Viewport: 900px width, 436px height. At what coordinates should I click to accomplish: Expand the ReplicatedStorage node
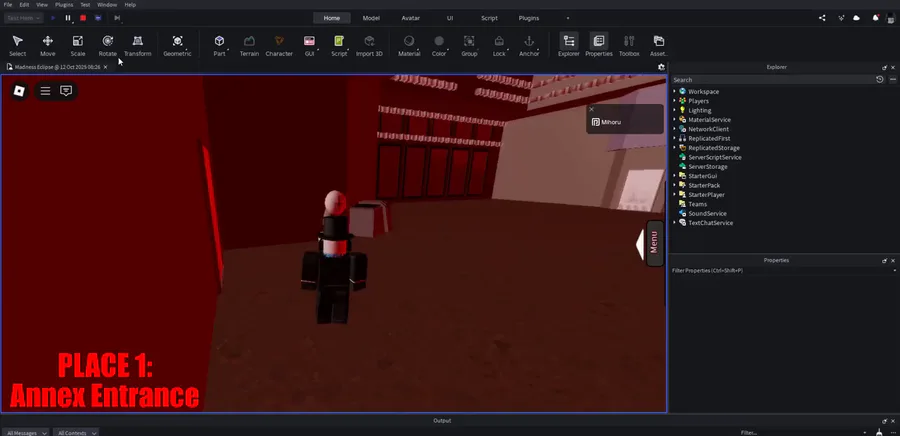click(x=674, y=147)
